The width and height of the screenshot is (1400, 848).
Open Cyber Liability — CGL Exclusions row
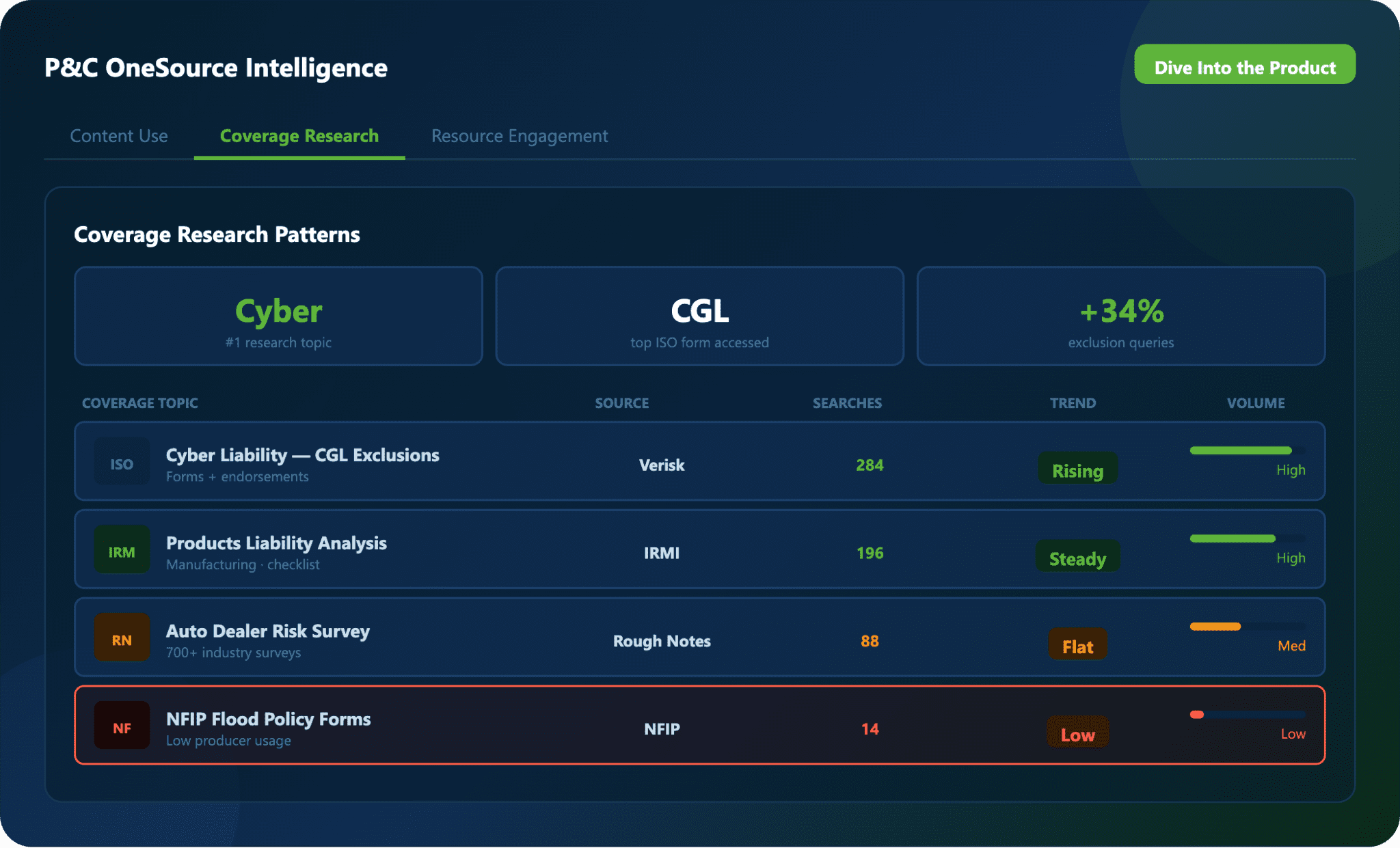(302, 455)
